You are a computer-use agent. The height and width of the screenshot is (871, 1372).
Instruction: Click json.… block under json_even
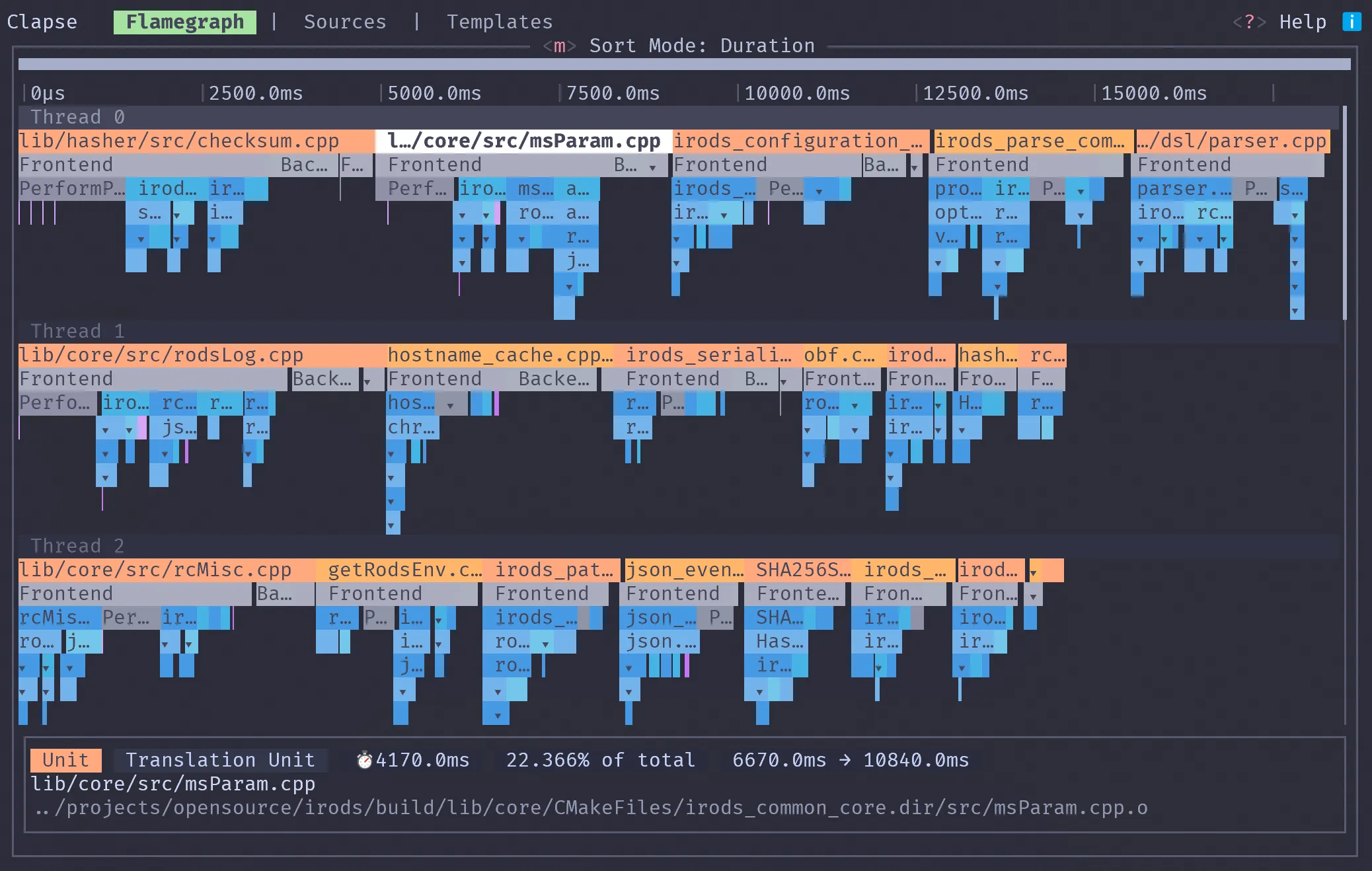coord(661,641)
